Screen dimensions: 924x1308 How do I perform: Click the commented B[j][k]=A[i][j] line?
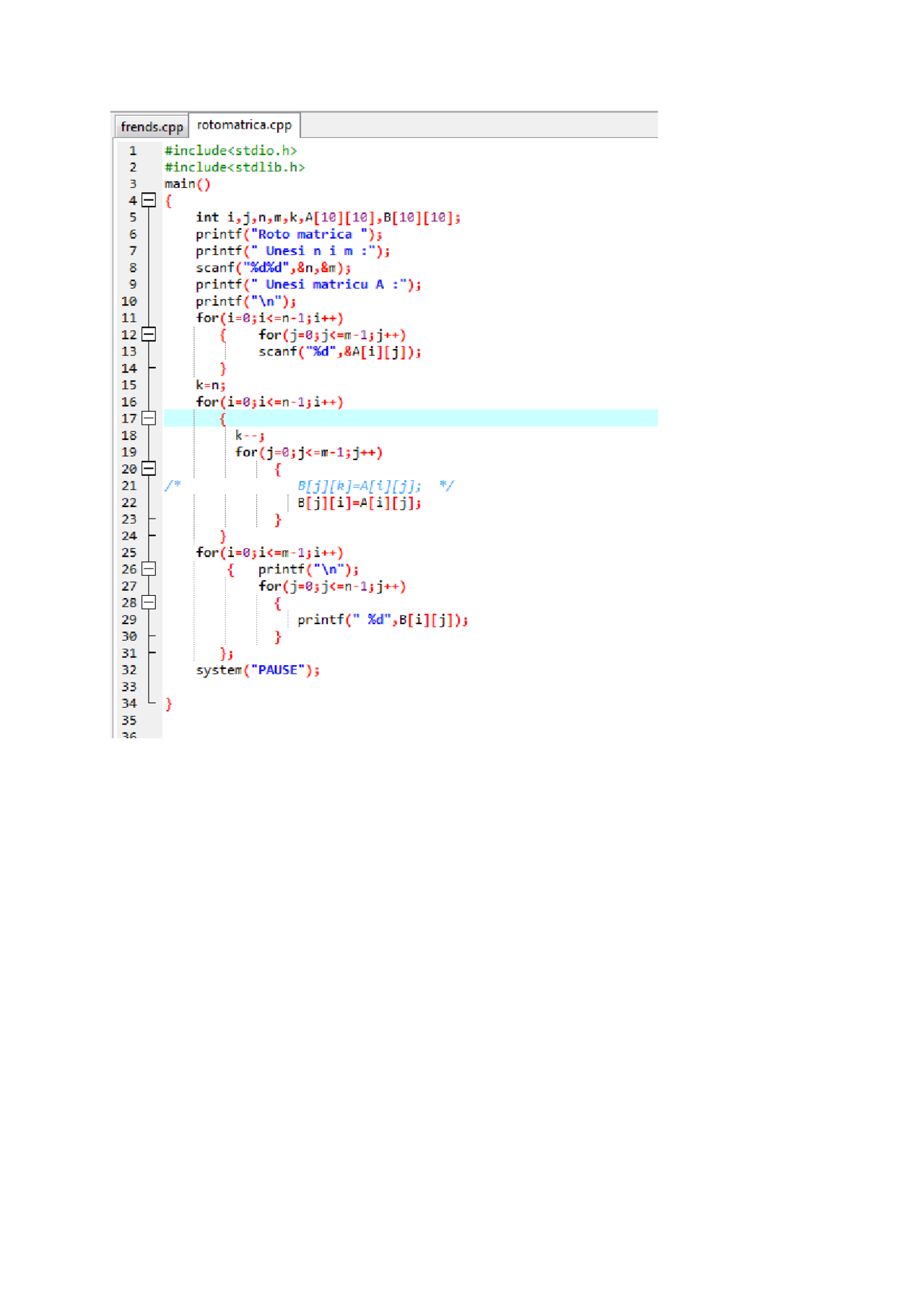(x=359, y=486)
